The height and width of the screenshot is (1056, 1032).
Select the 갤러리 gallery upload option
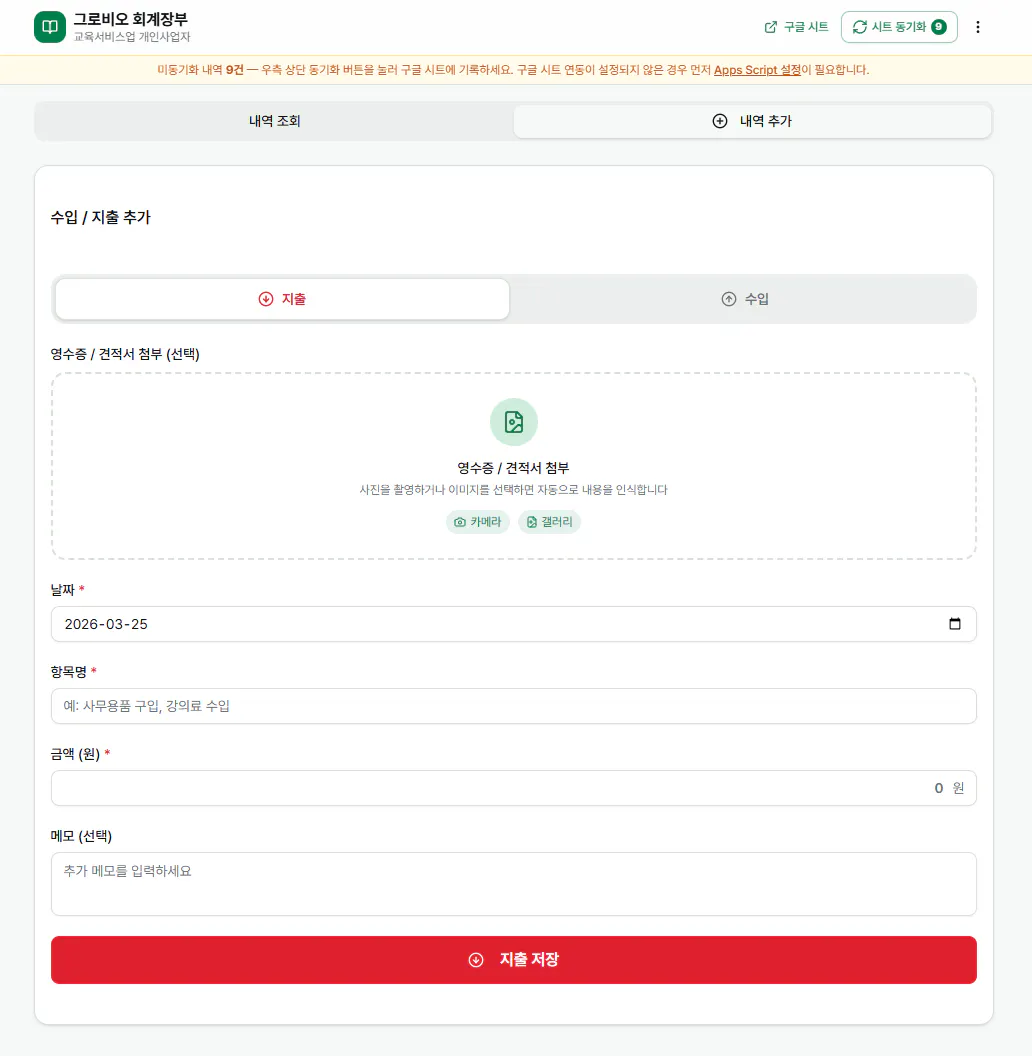point(549,521)
